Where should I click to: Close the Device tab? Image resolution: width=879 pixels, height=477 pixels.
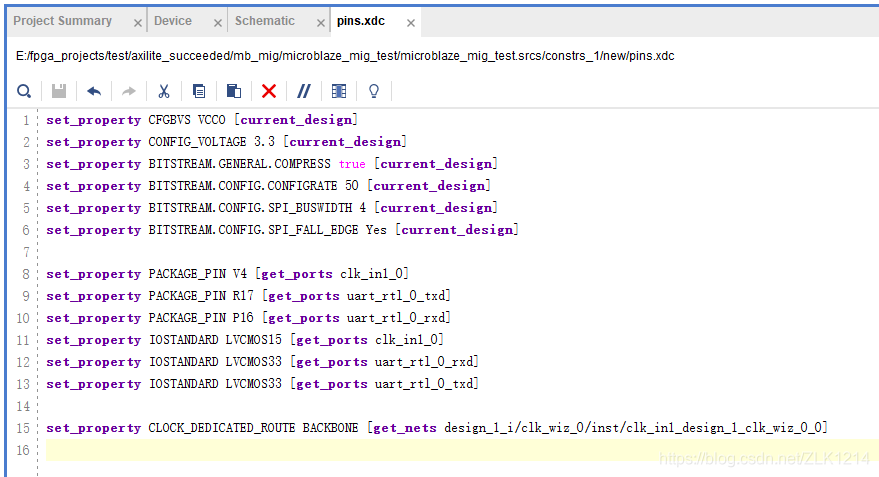pyautogui.click(x=218, y=23)
